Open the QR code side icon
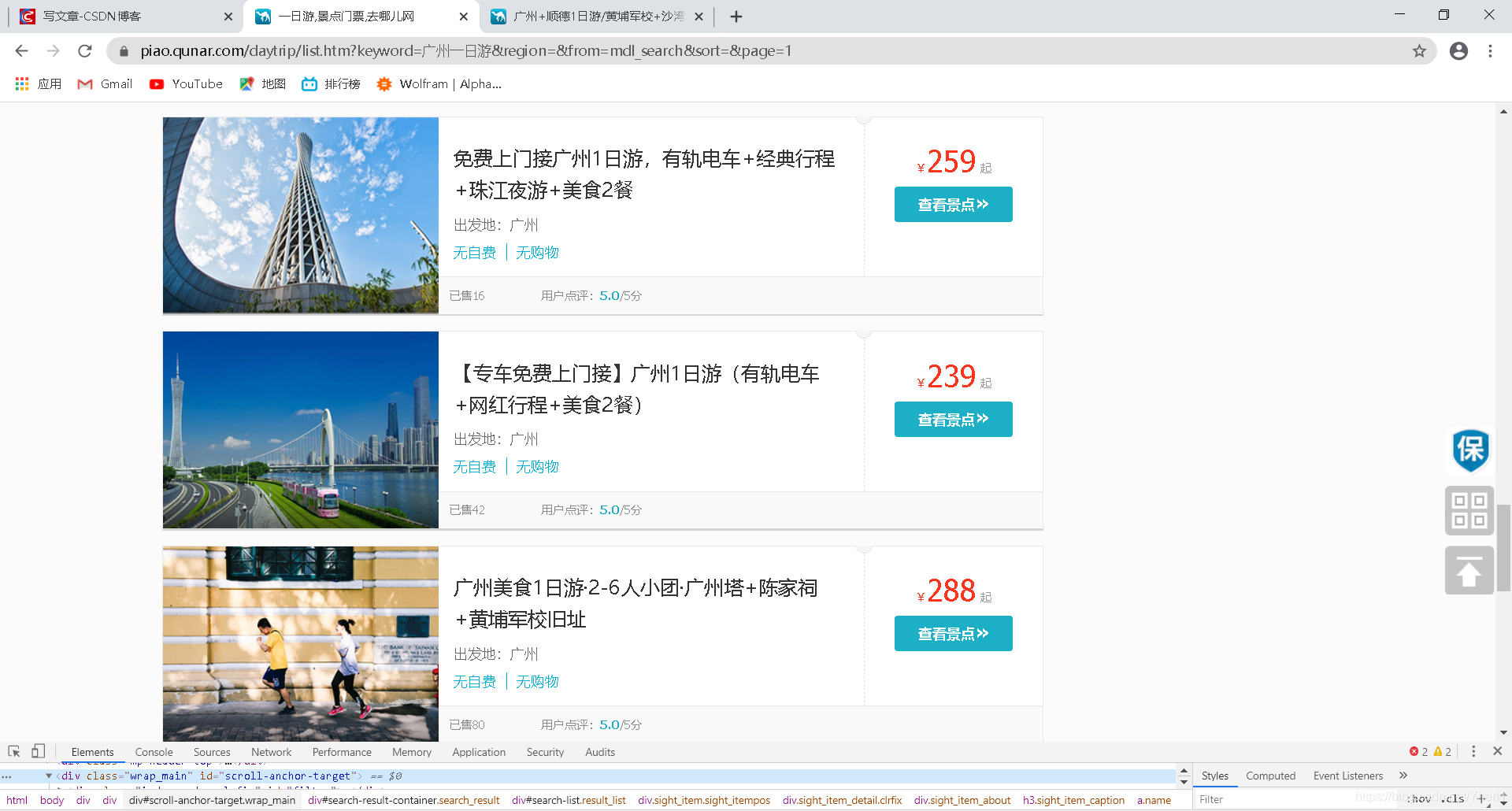Viewport: 1512px width, 811px height. [1469, 510]
